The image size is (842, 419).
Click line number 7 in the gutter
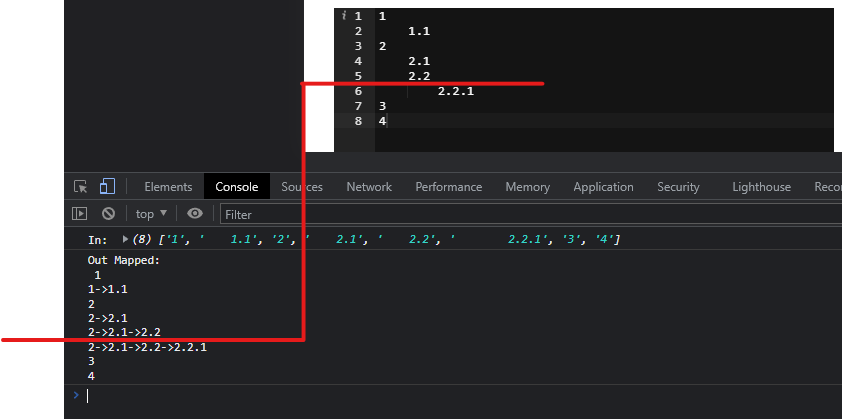[358, 106]
